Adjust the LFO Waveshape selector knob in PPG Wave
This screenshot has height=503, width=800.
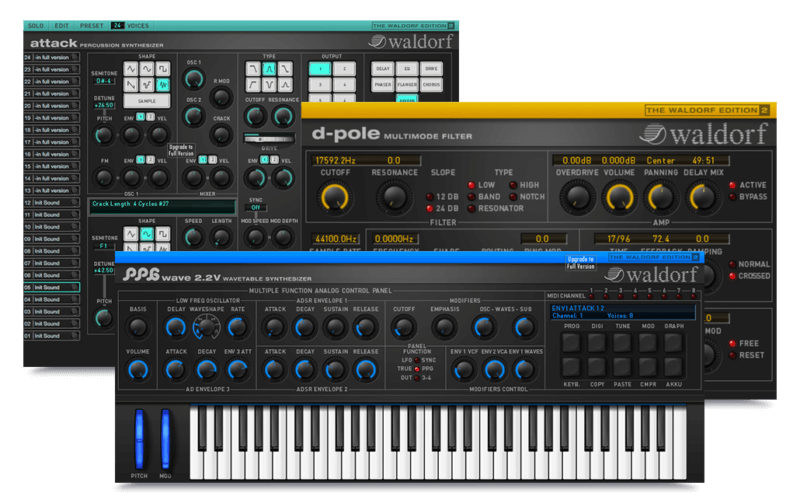[206, 327]
